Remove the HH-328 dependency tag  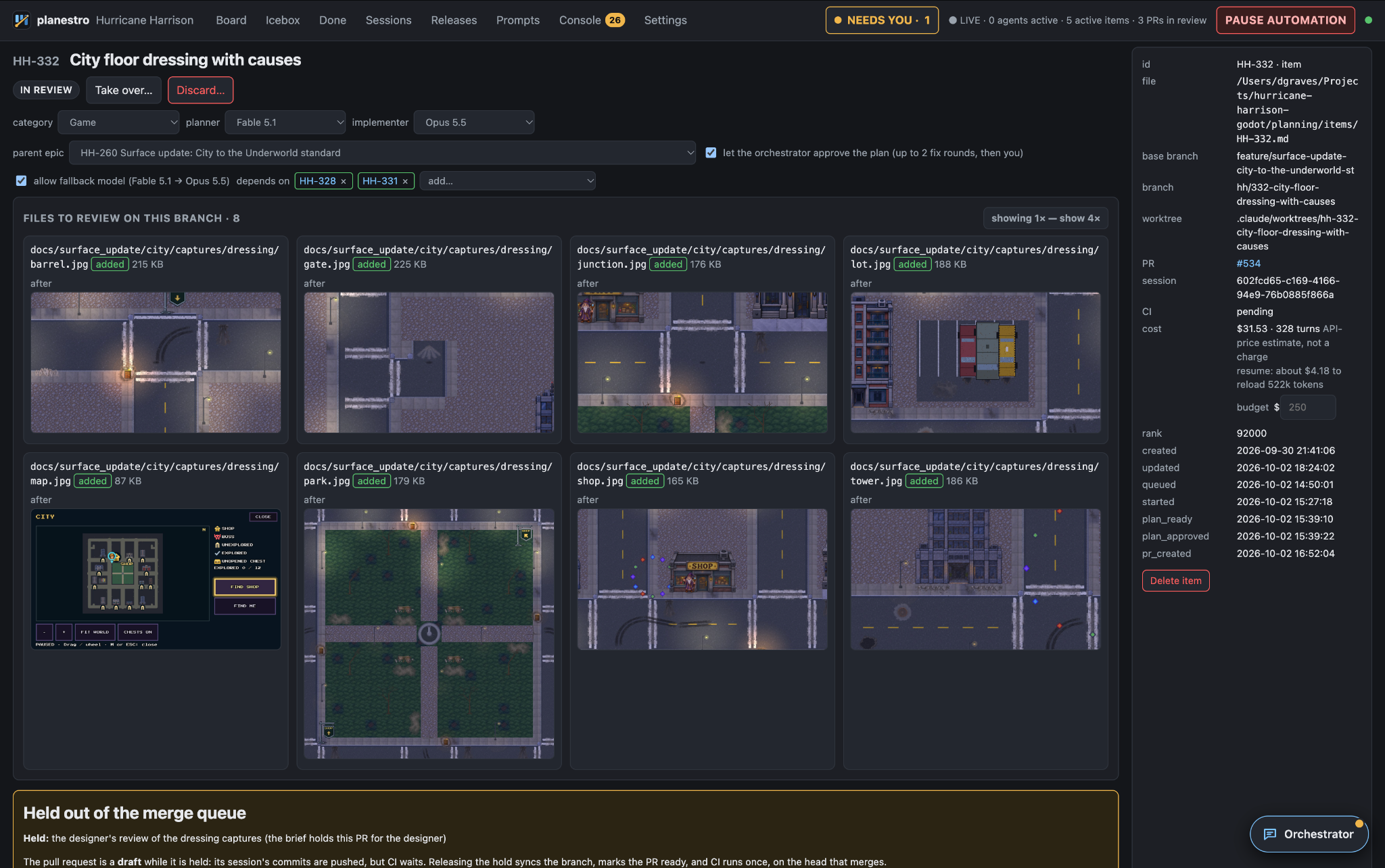(344, 181)
